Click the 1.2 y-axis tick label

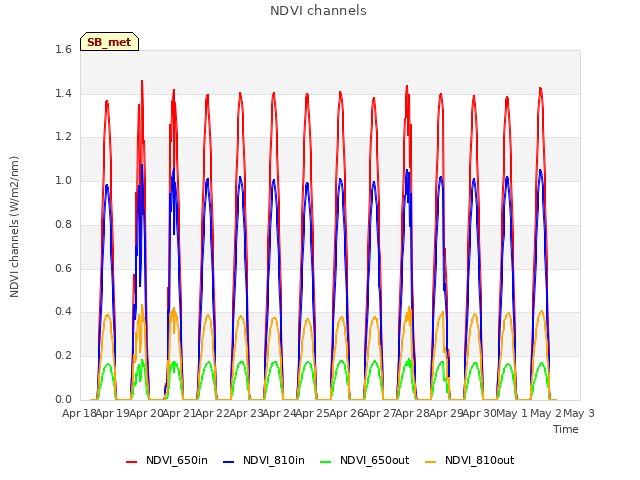coord(63,137)
